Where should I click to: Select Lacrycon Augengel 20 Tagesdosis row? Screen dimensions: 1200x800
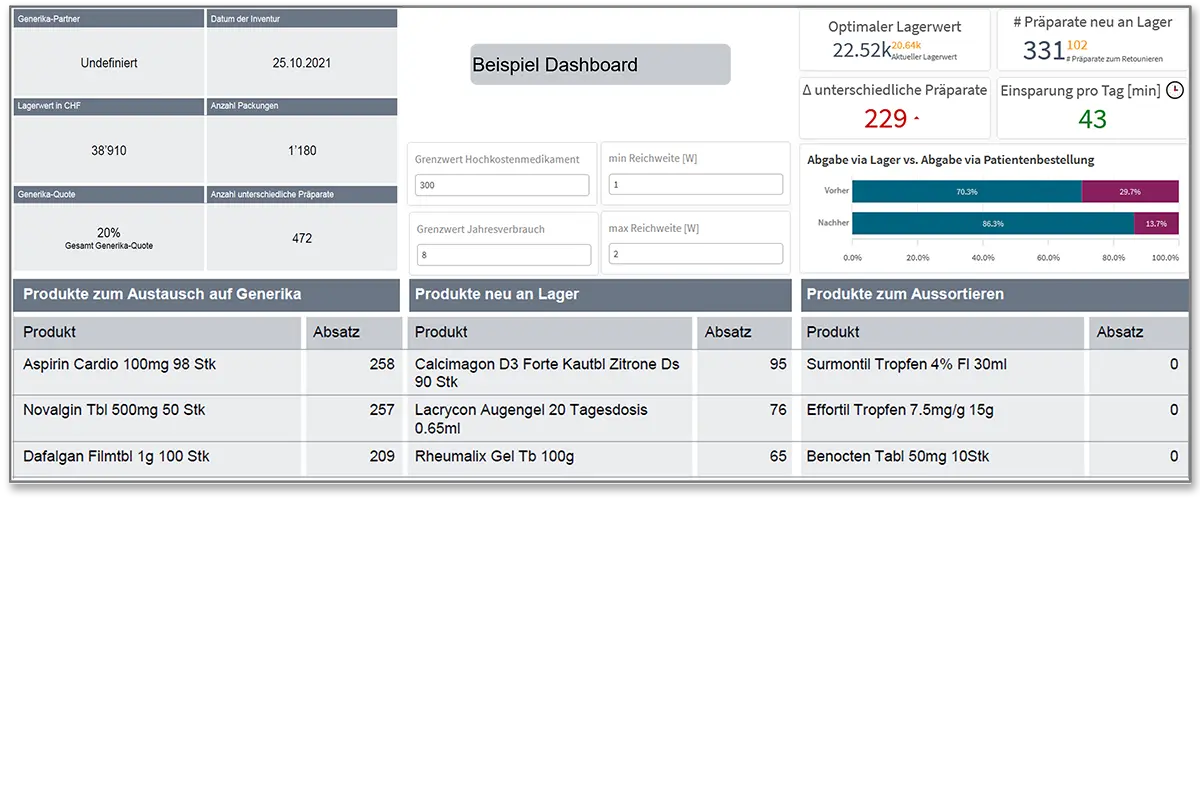click(600, 418)
